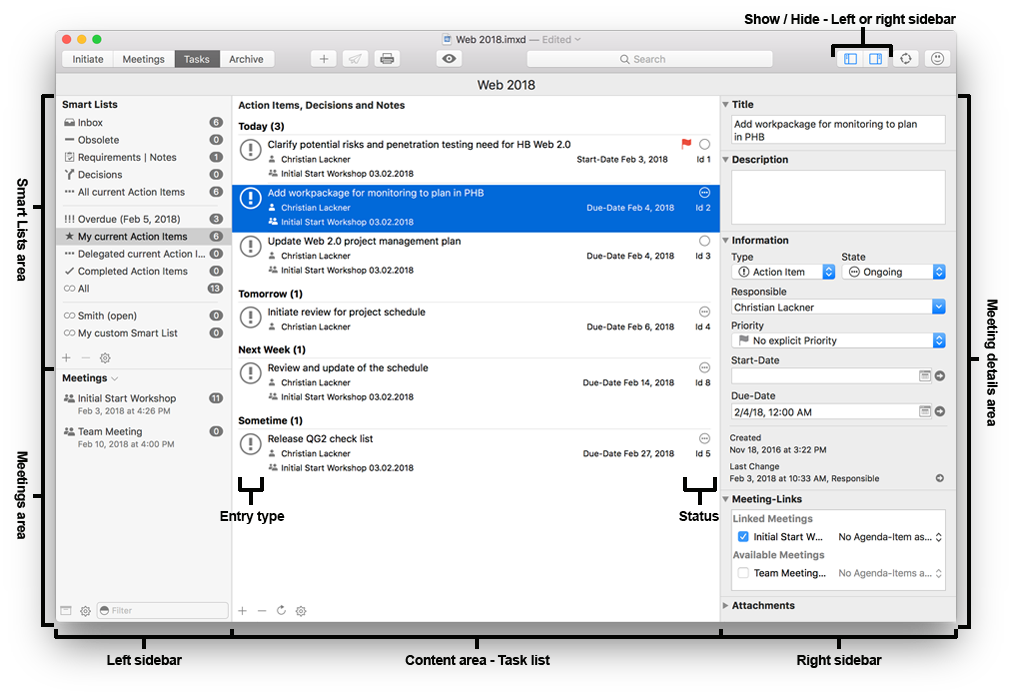Add a task with bottom plus icon
The height and width of the screenshot is (692, 1012).
[243, 611]
